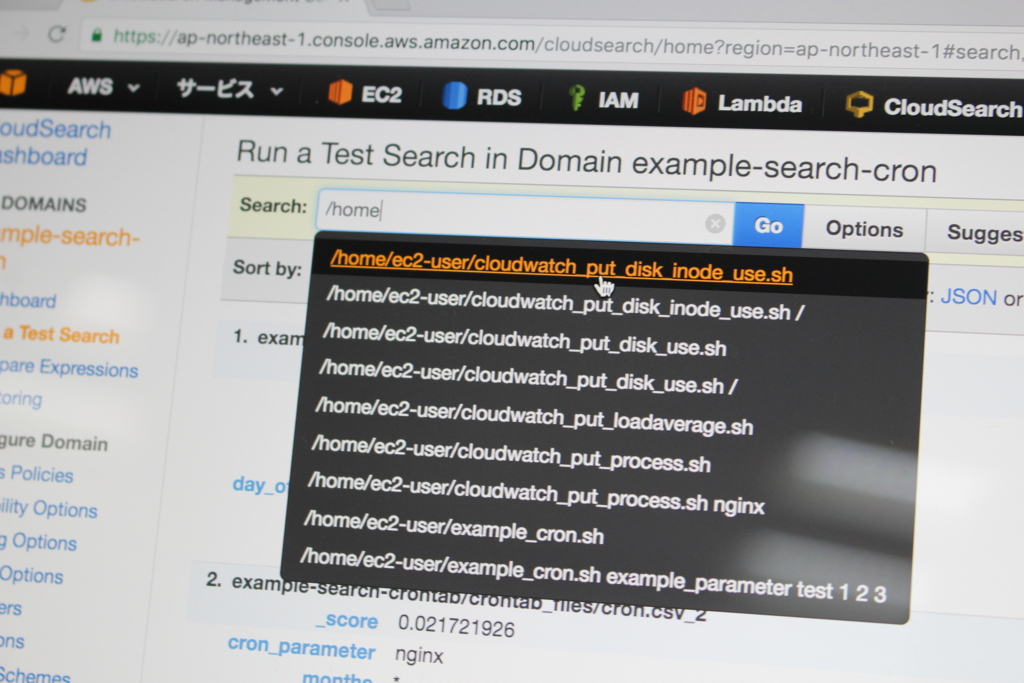The height and width of the screenshot is (683, 1024).
Task: Open Availability Options sidebar link
Action: 48,507
